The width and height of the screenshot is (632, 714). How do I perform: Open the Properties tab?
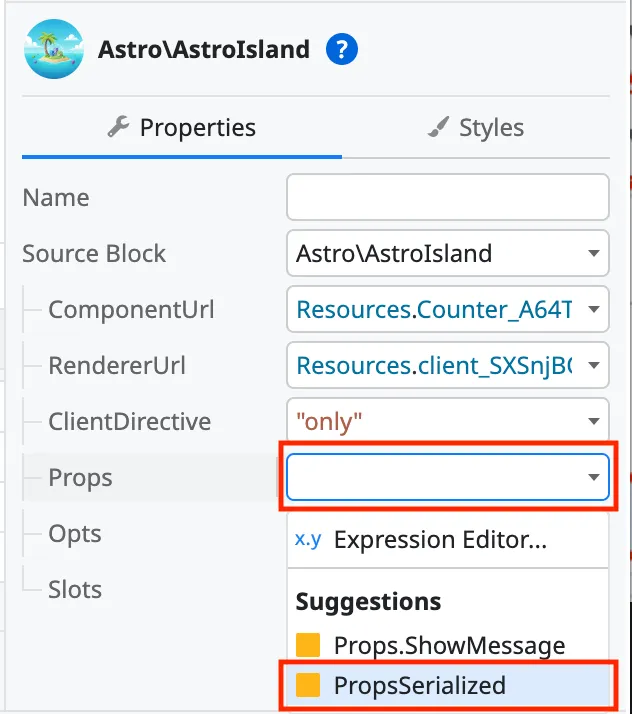tap(182, 128)
